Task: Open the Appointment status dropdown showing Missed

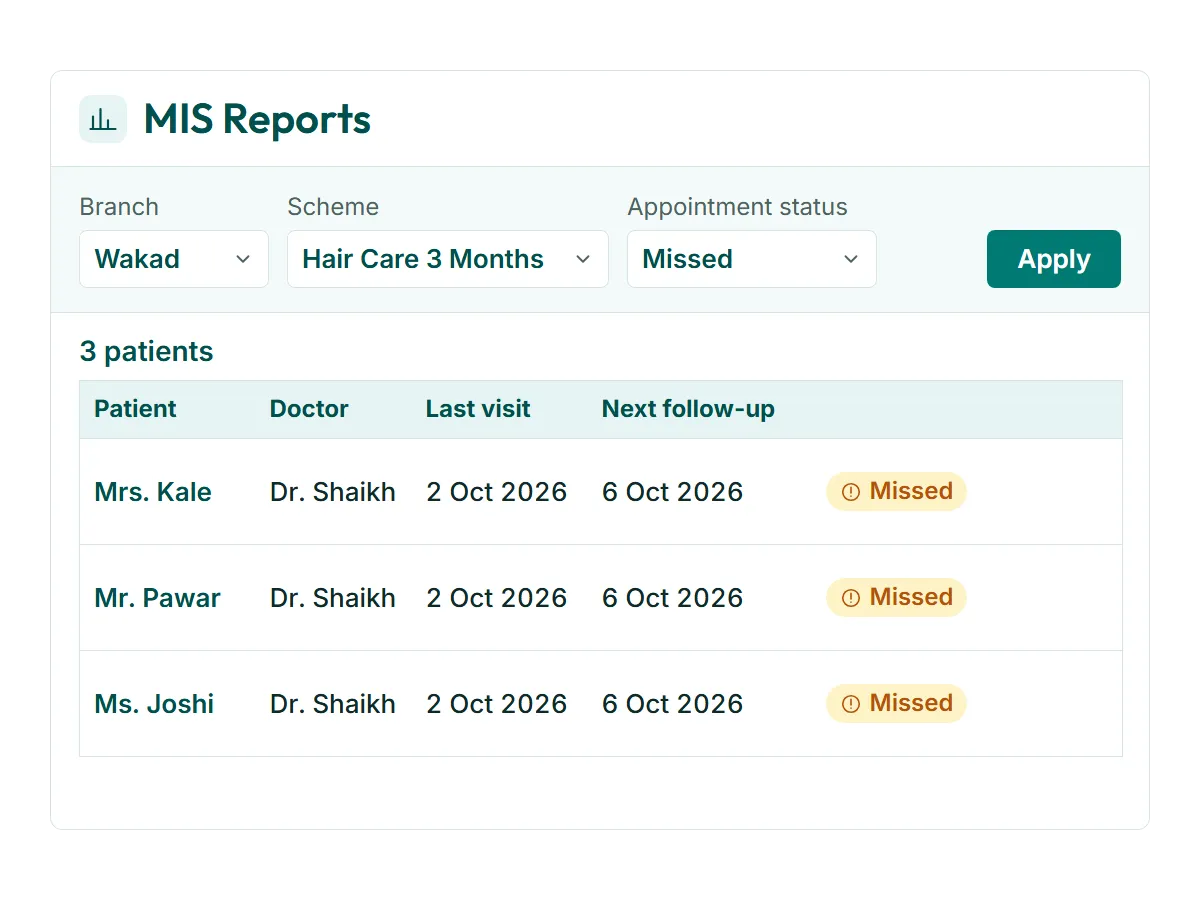Action: [x=752, y=259]
